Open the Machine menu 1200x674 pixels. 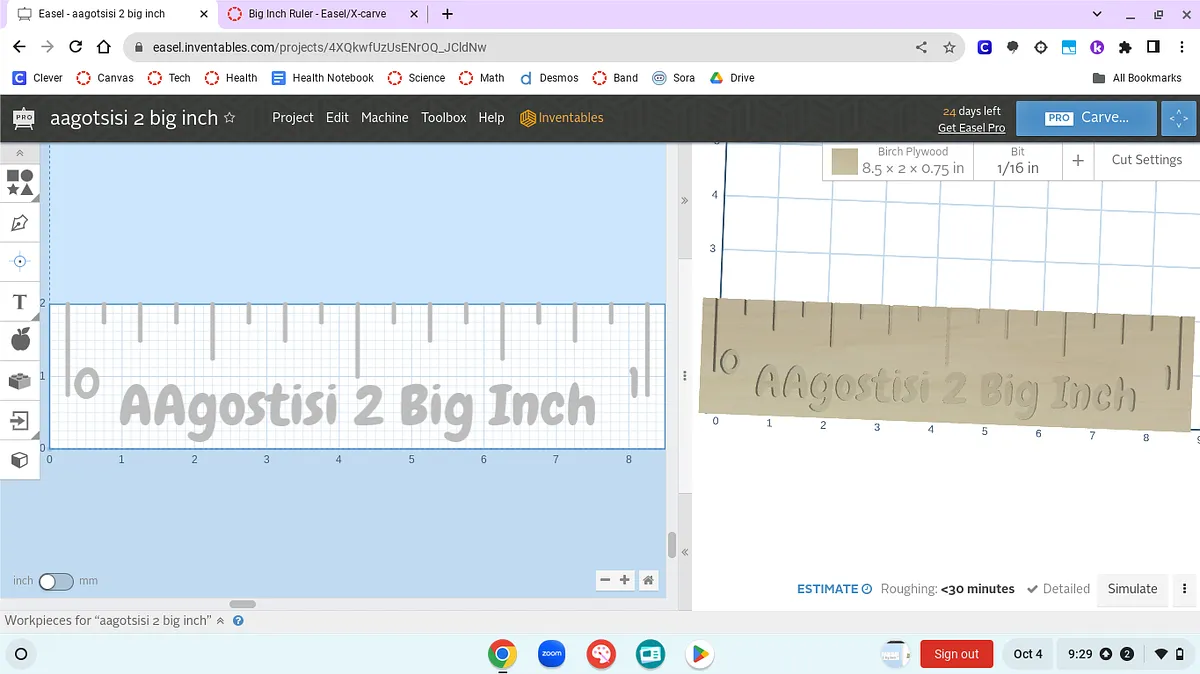[384, 118]
